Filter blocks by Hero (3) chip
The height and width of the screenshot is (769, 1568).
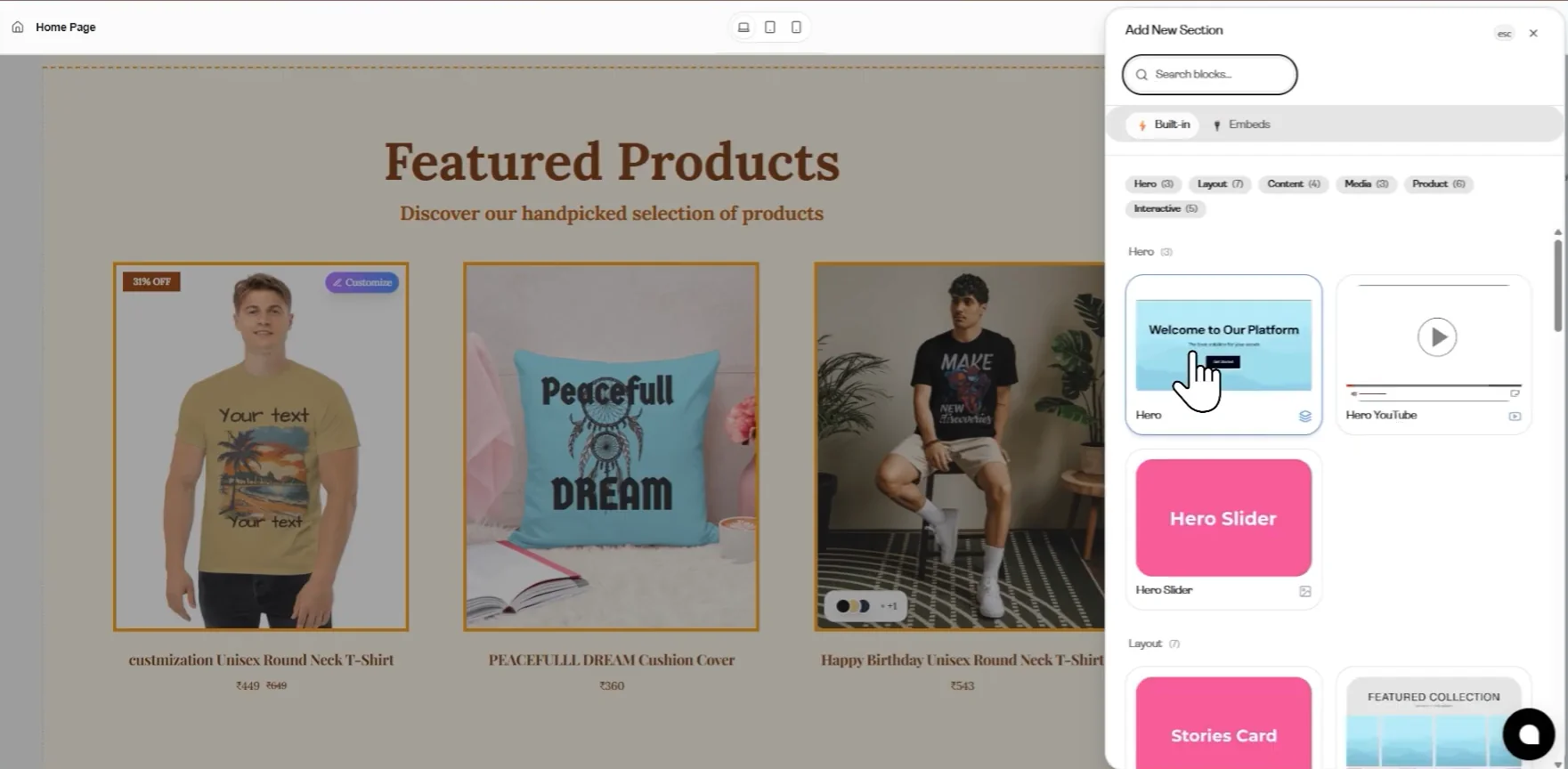click(x=1153, y=184)
